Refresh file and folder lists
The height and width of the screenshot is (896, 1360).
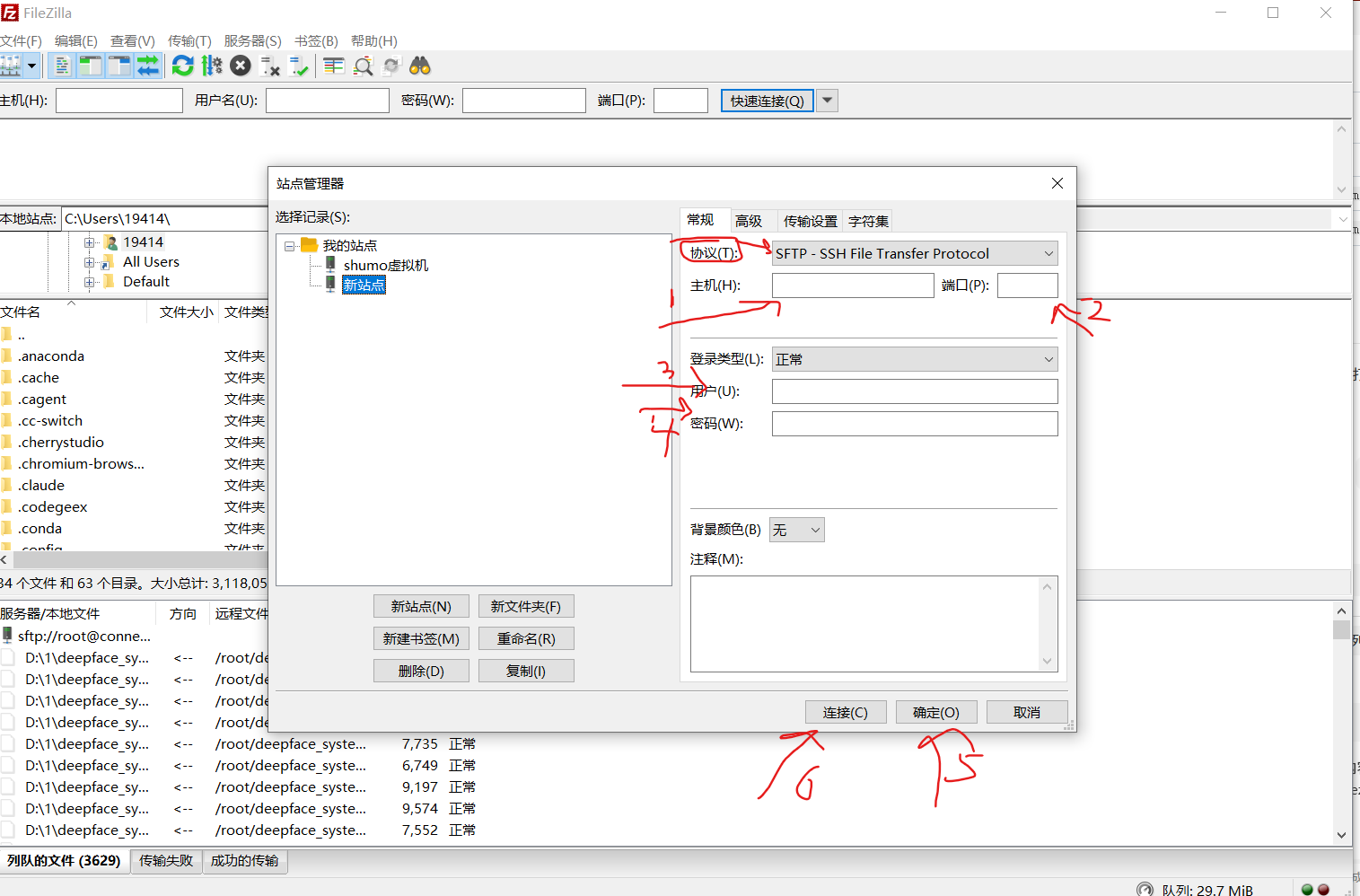click(x=183, y=66)
